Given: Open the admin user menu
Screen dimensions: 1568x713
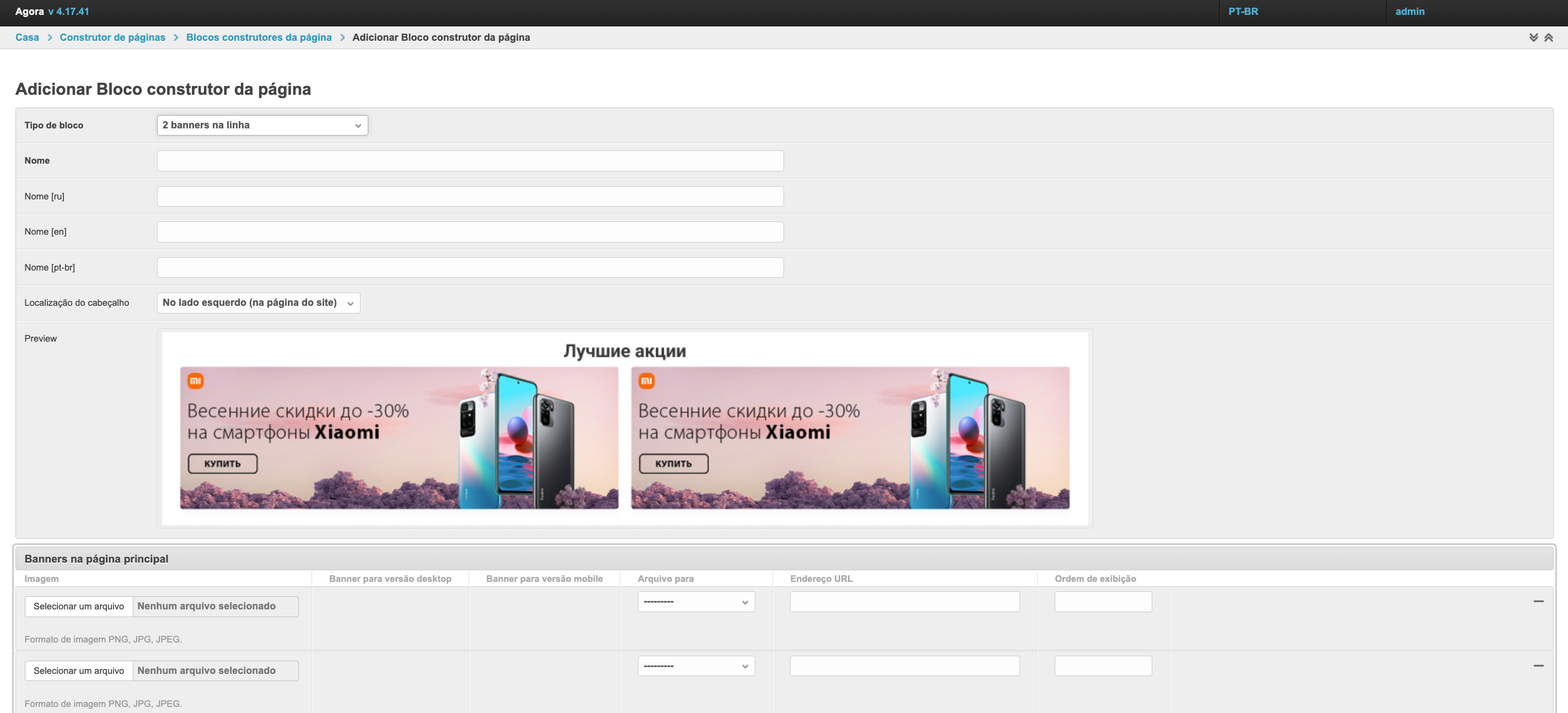Looking at the screenshot, I should click(x=1409, y=12).
